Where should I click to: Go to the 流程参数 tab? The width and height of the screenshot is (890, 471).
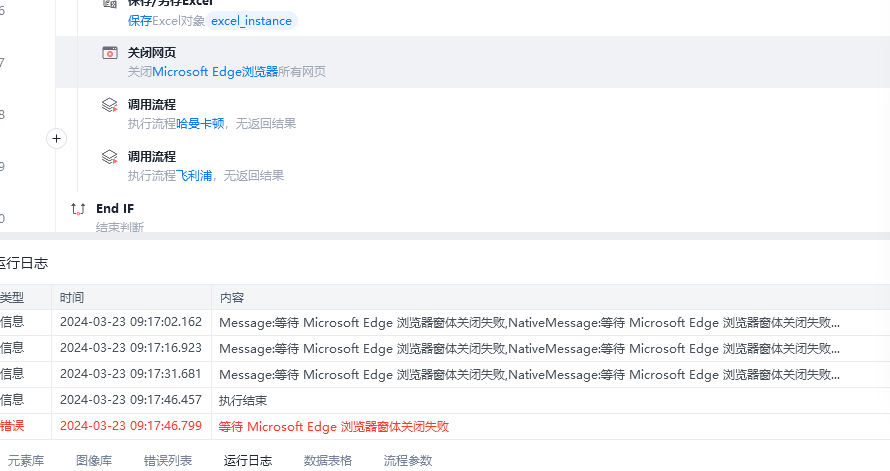pos(408,461)
